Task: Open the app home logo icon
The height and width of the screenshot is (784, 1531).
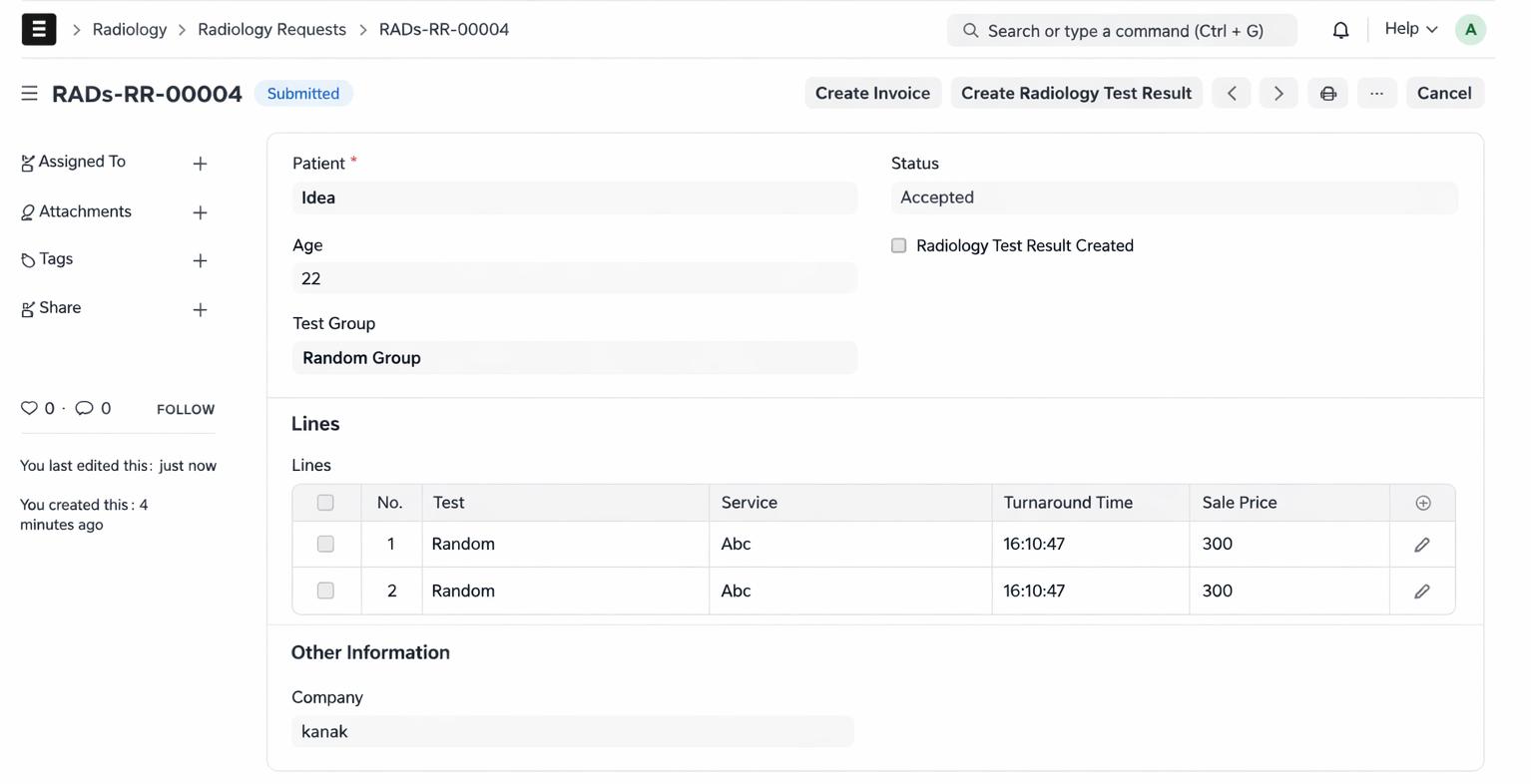Action: coord(39,29)
